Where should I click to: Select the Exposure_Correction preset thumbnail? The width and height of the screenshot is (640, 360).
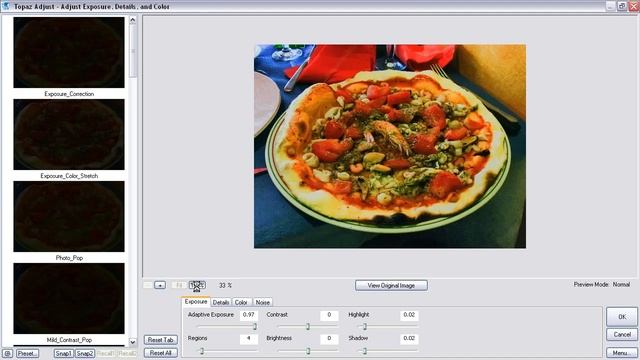click(69, 52)
